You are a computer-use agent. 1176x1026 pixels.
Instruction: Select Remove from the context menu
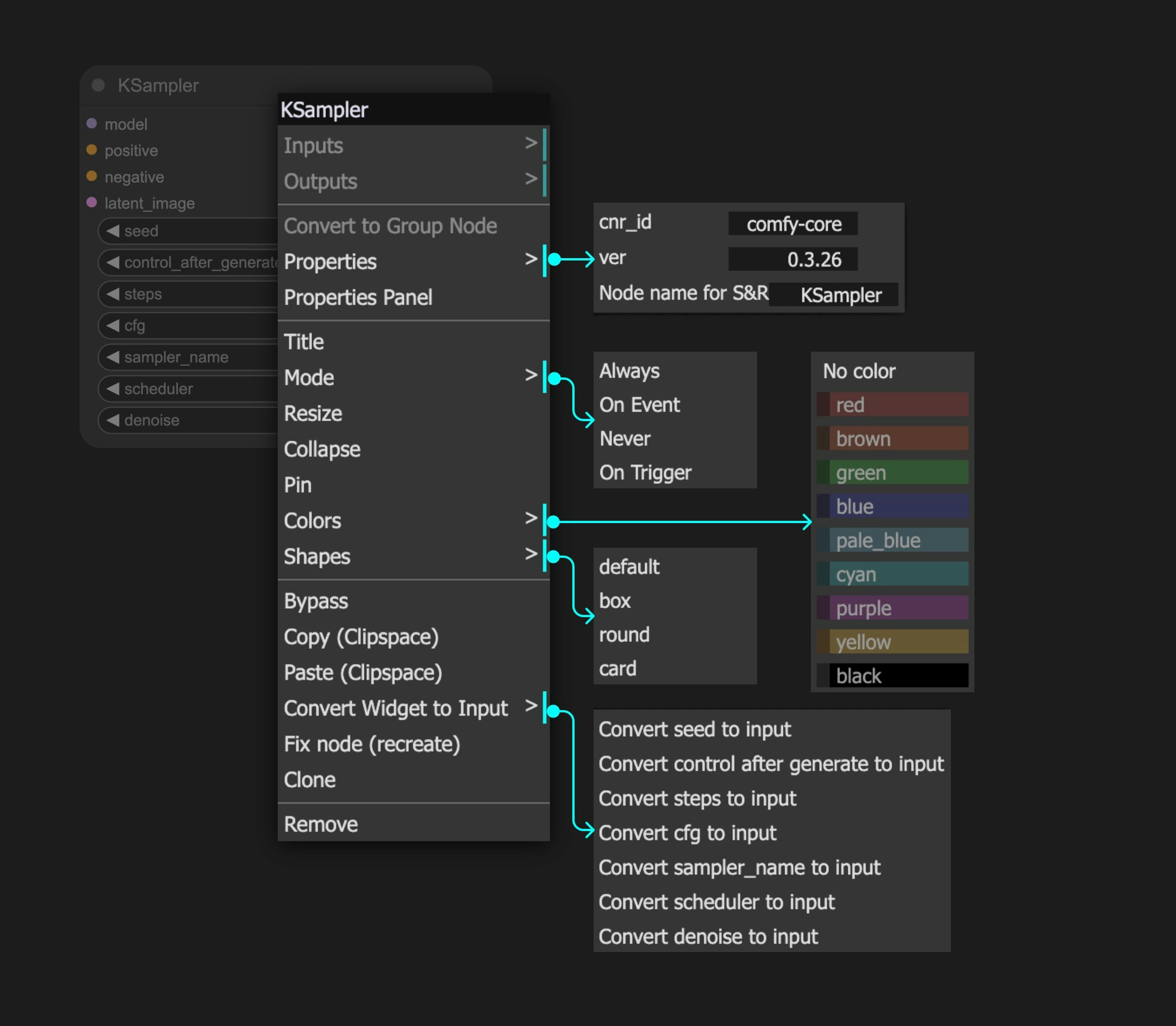coord(321,823)
